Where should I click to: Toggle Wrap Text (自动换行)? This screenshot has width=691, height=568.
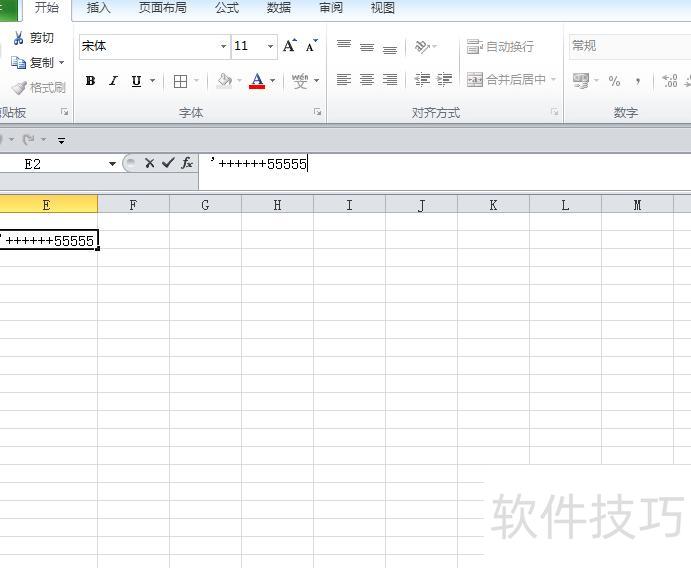(x=500, y=46)
